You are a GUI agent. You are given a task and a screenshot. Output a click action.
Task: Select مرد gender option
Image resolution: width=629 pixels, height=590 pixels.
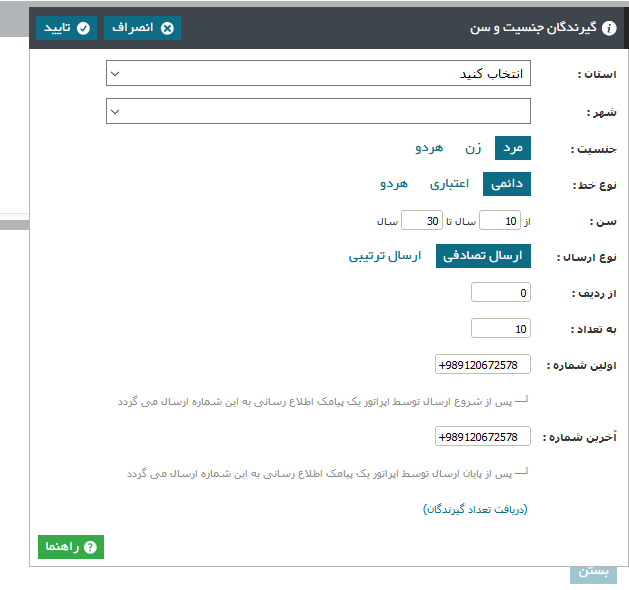coord(513,148)
